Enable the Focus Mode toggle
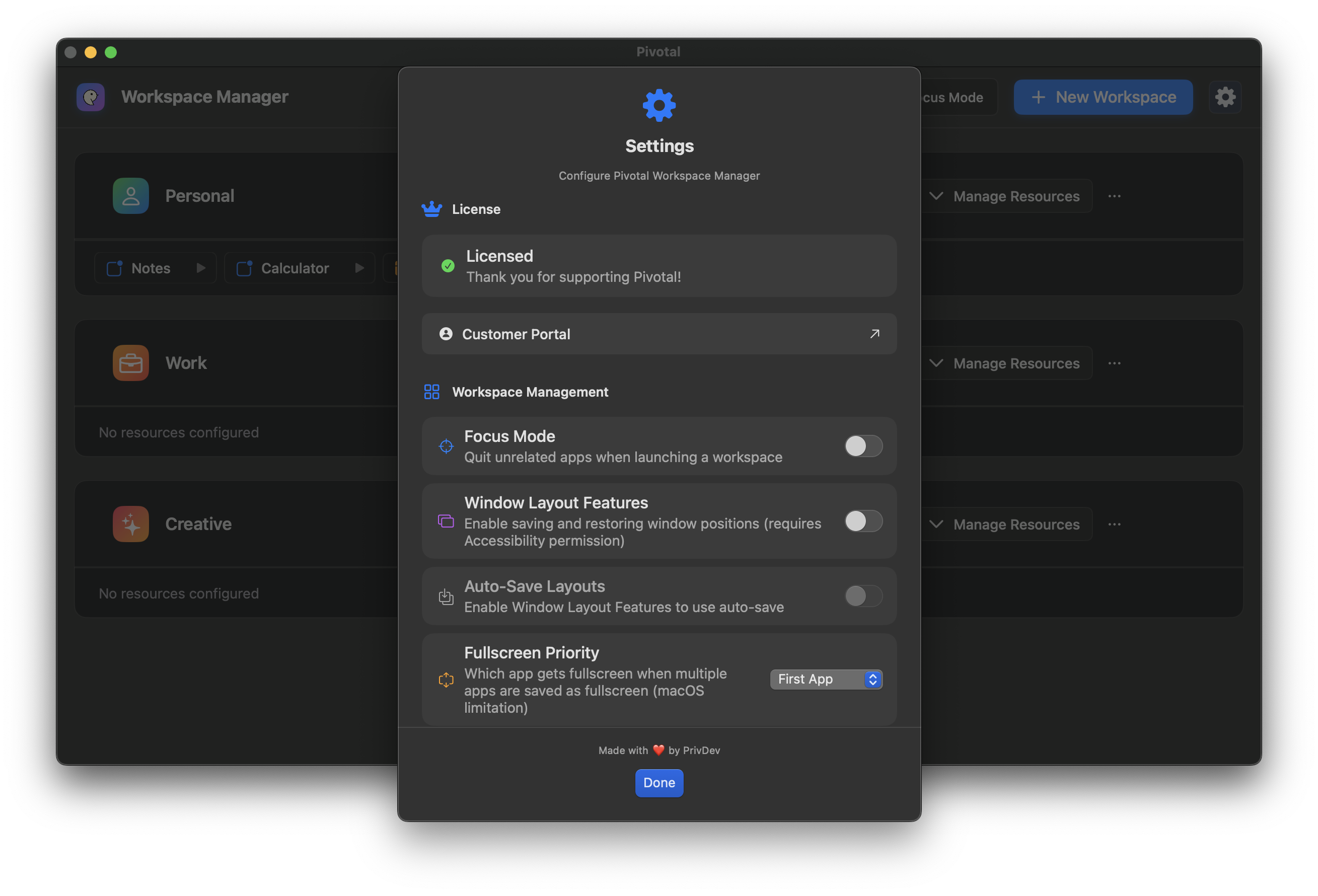The width and height of the screenshot is (1318, 896). [863, 446]
